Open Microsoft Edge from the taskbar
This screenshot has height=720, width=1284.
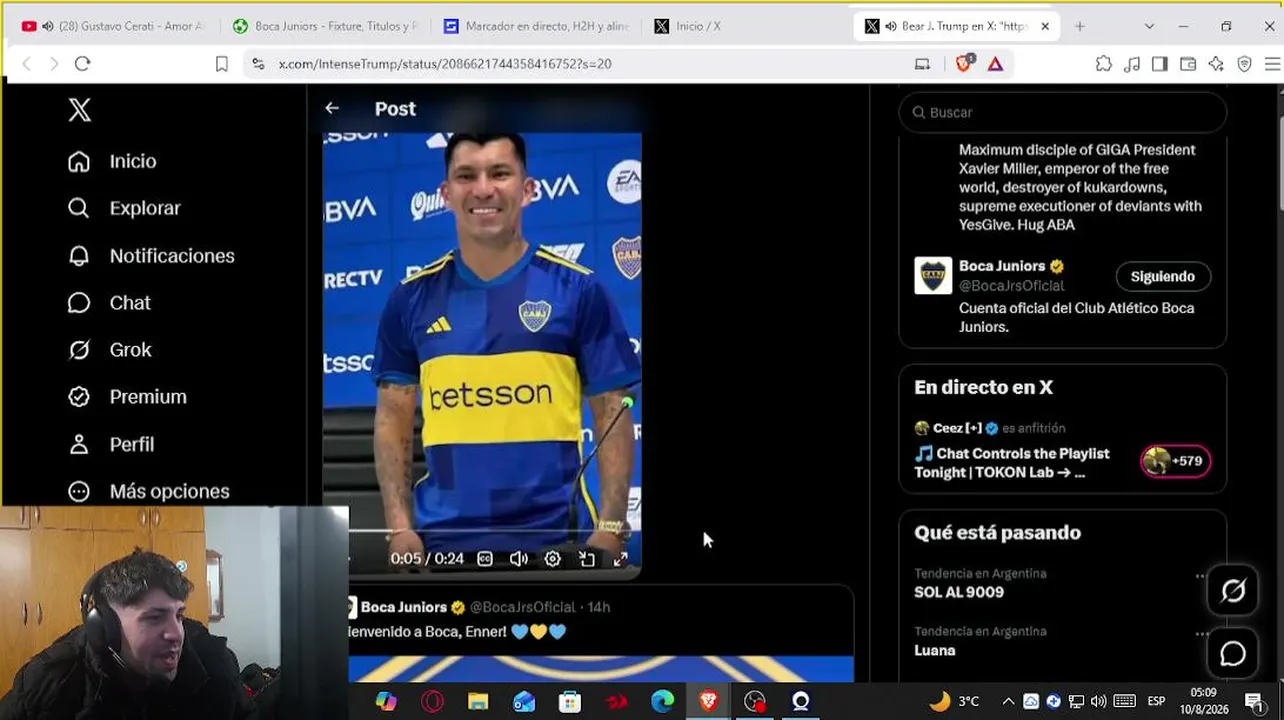(662, 701)
